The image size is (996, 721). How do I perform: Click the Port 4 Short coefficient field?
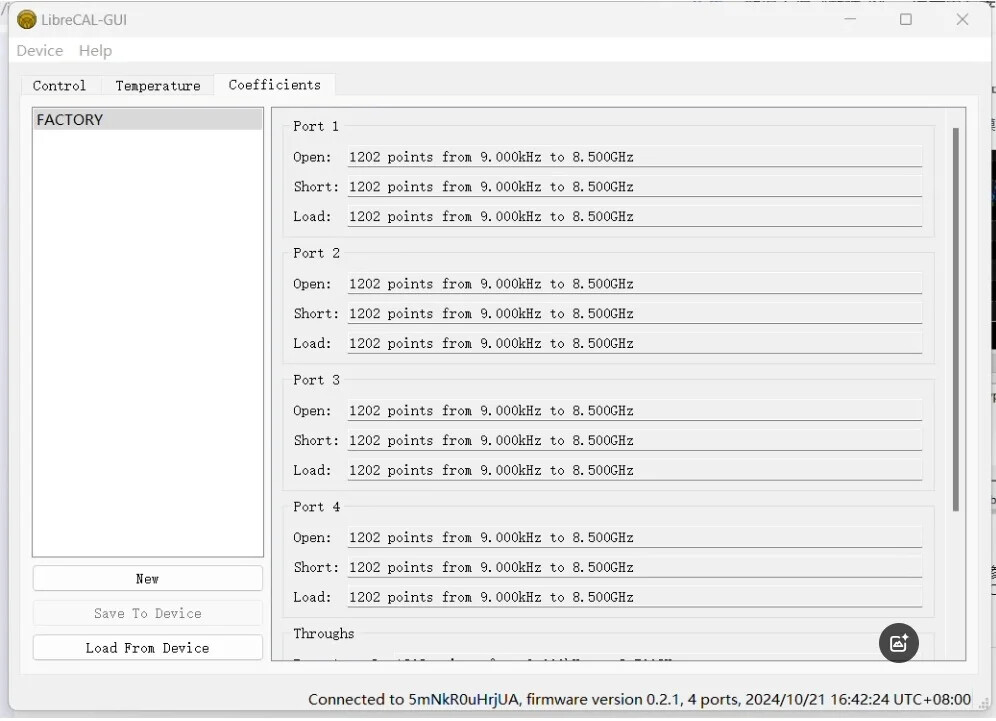coord(634,567)
